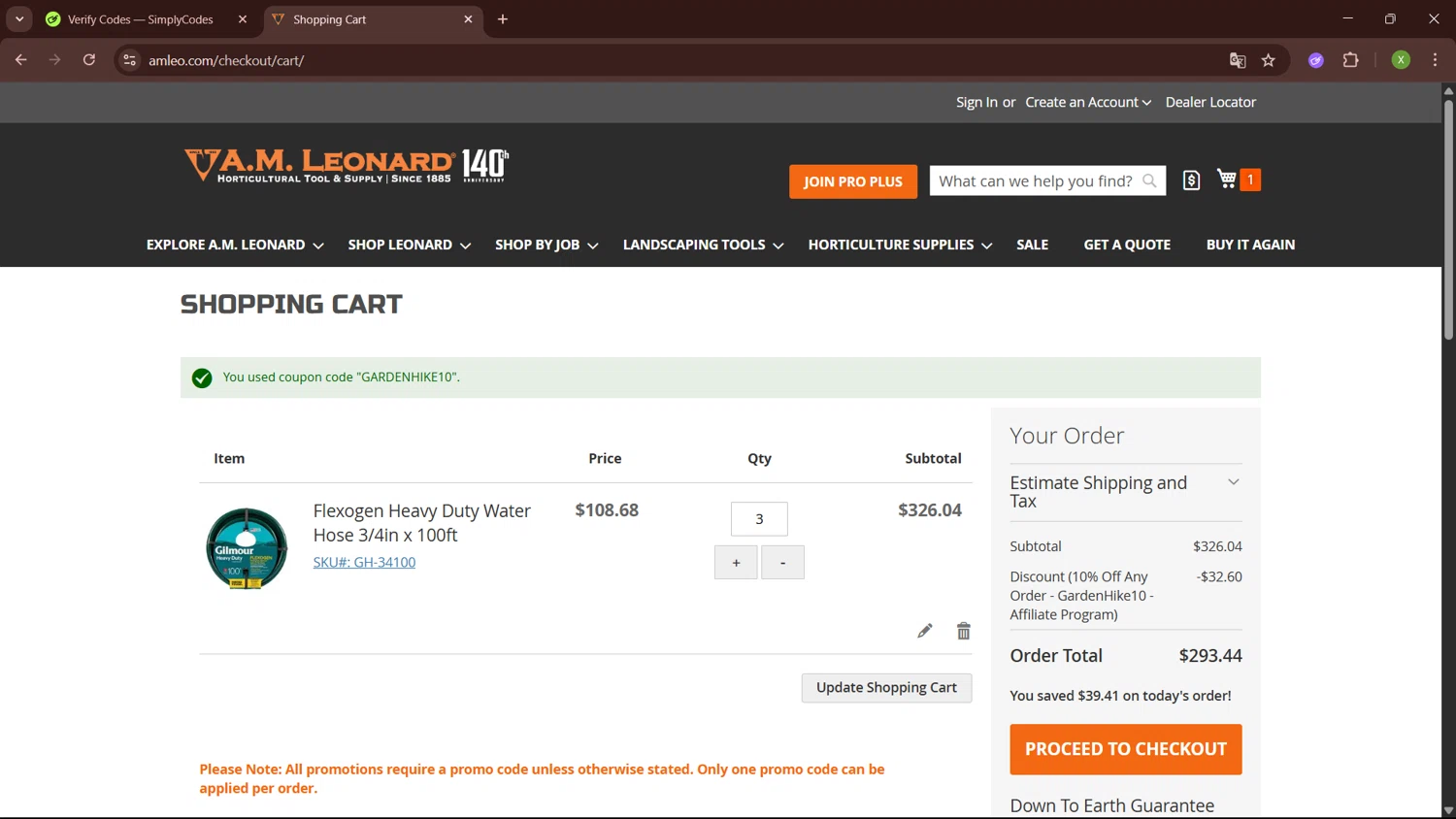Screen dimensions: 1456x819
Task: Open Get A Quote in navigation
Action: tap(1127, 246)
